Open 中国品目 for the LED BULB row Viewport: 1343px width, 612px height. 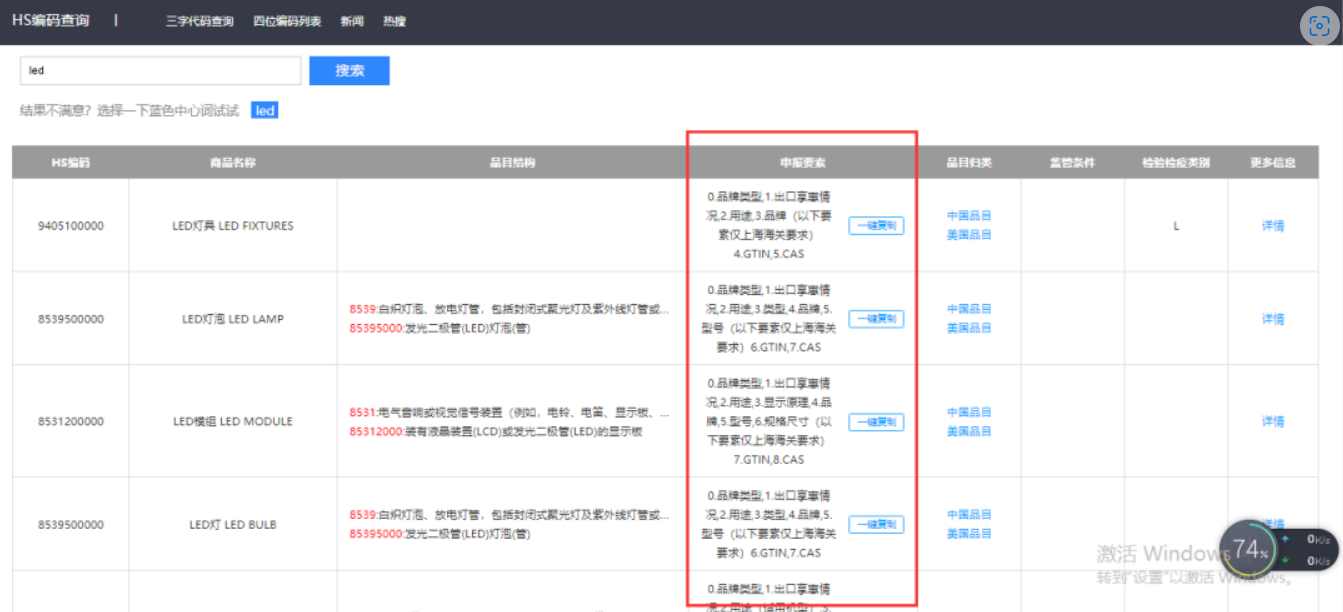[969, 515]
